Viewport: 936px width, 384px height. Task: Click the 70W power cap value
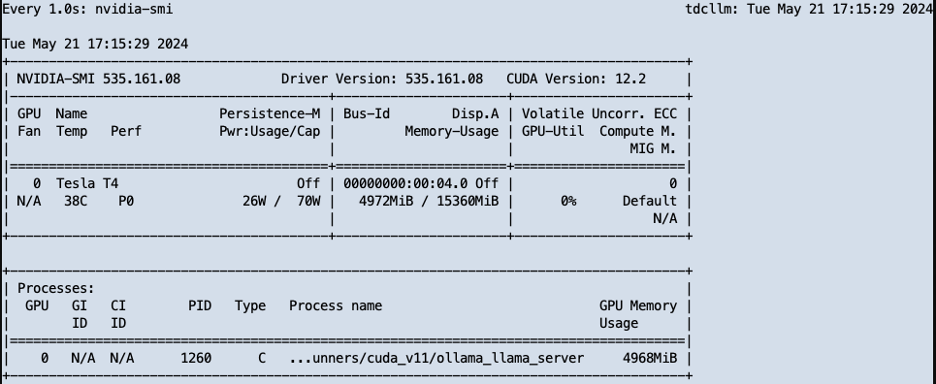click(x=309, y=201)
